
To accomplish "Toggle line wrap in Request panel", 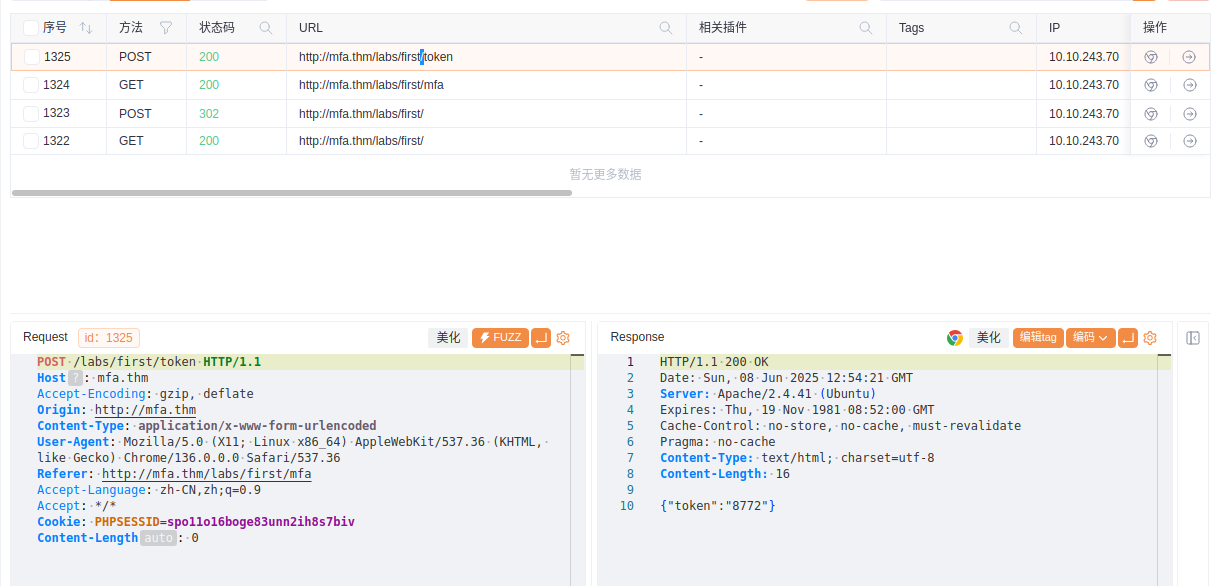I will 541,338.
